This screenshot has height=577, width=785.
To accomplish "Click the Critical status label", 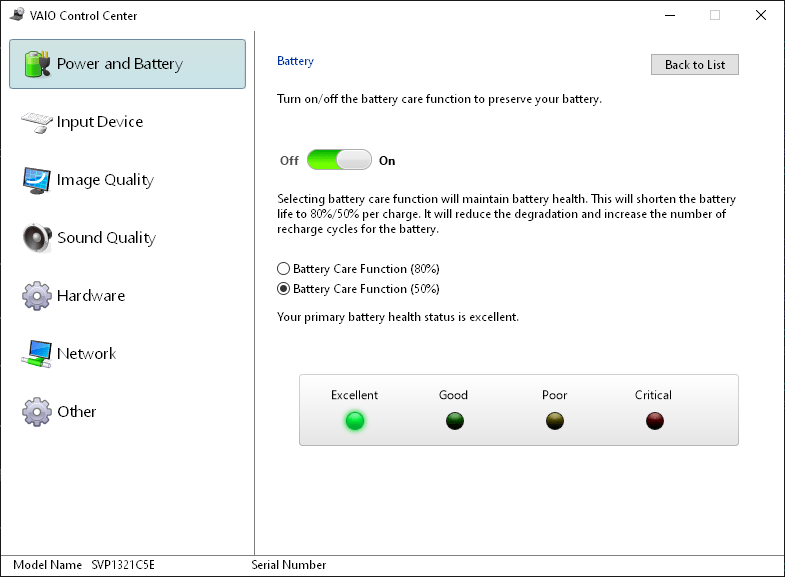I will coord(653,395).
